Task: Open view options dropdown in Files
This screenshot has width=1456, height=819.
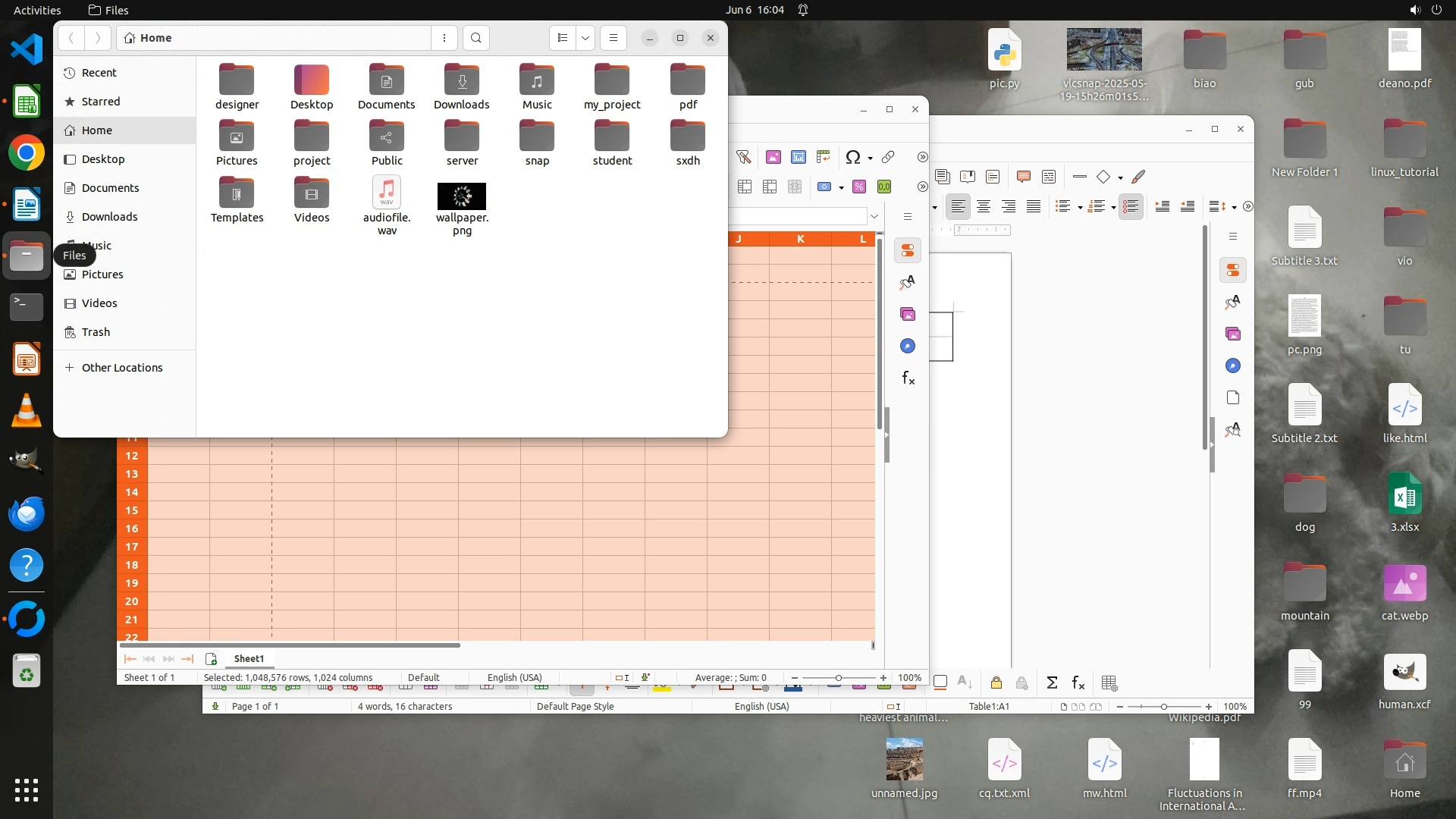Action: tap(585, 38)
